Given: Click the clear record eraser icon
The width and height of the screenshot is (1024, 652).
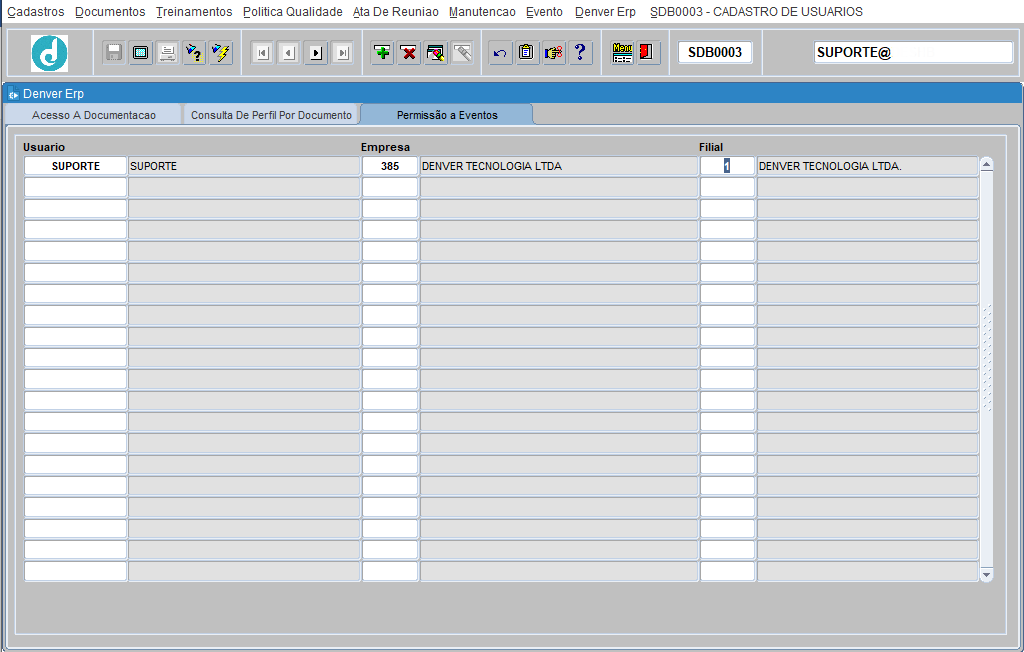Looking at the screenshot, I should coord(436,53).
